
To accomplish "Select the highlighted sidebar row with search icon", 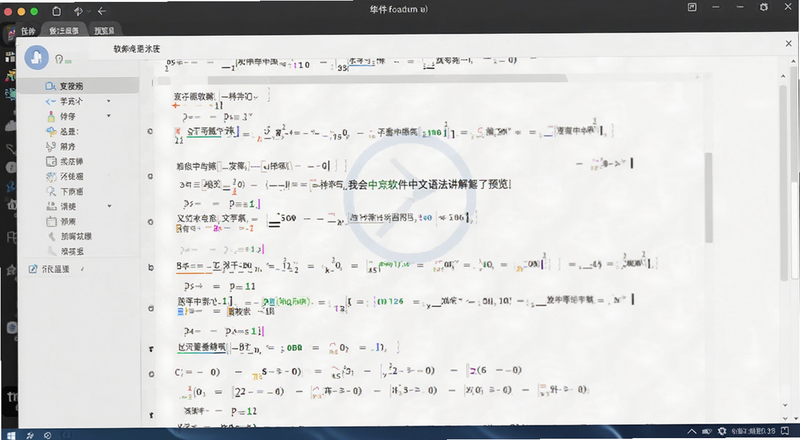I will (78, 86).
